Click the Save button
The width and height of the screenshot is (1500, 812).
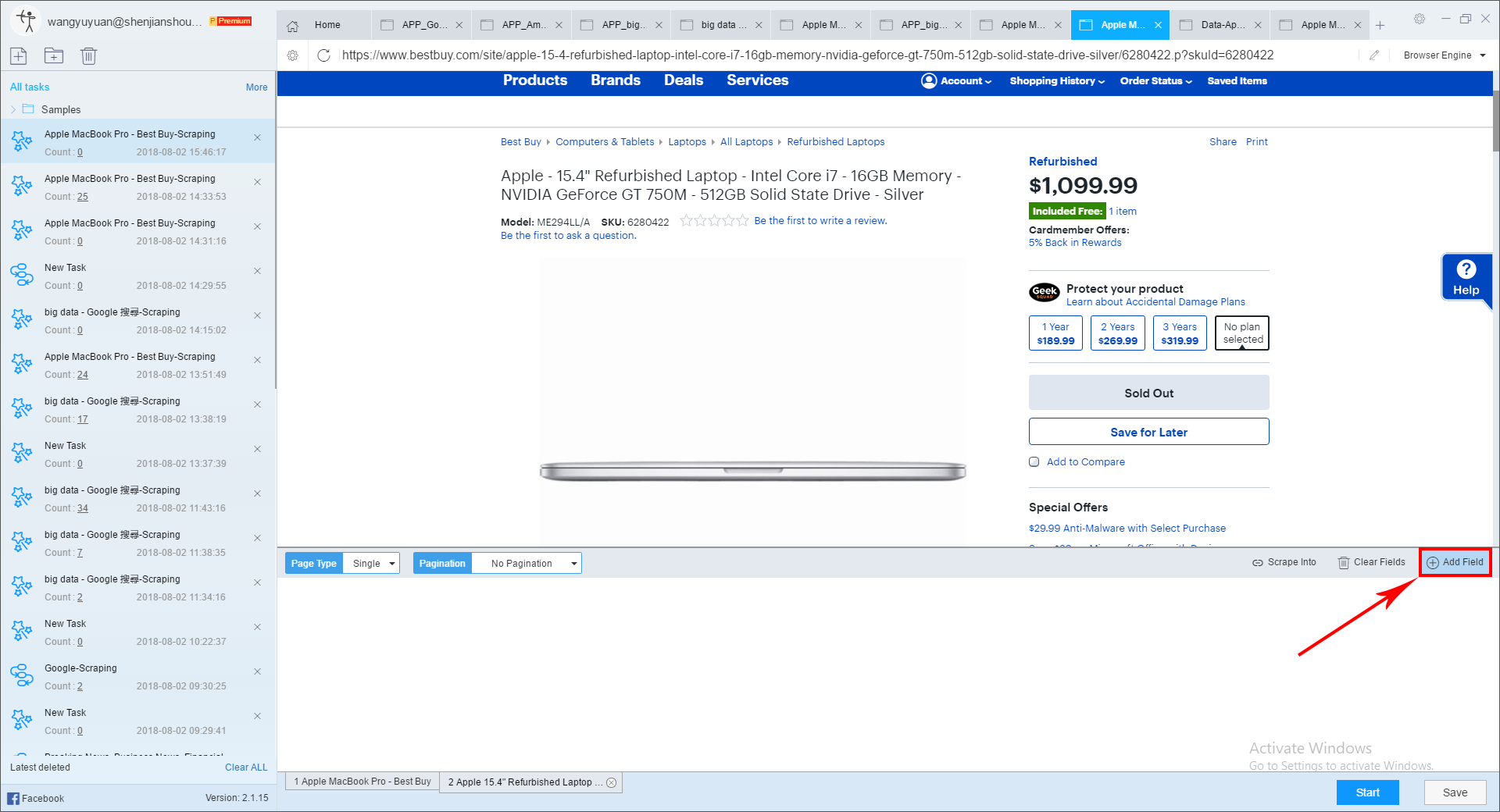[1455, 792]
